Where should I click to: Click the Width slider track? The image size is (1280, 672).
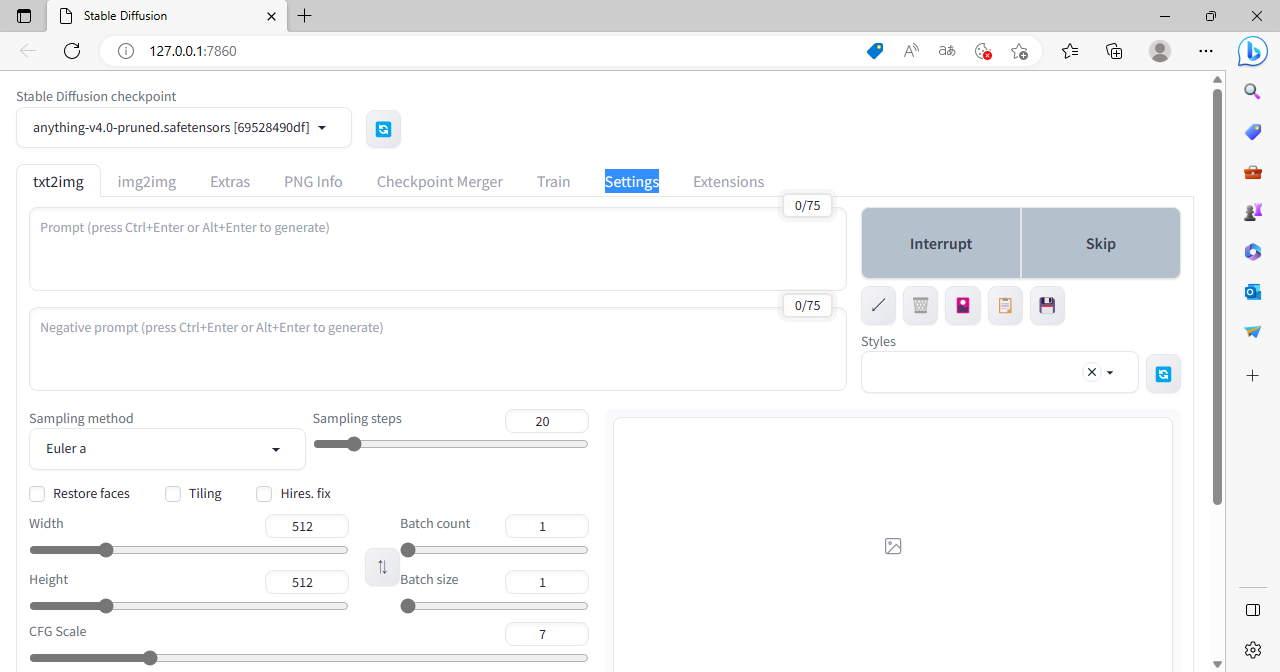point(189,550)
